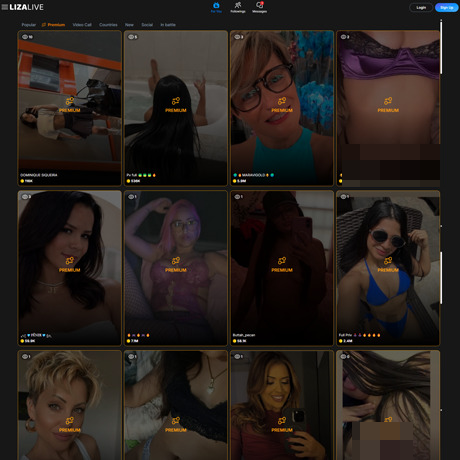This screenshot has height=460, width=460.
Task: Click the page vertical scrollbar
Action: point(441,47)
